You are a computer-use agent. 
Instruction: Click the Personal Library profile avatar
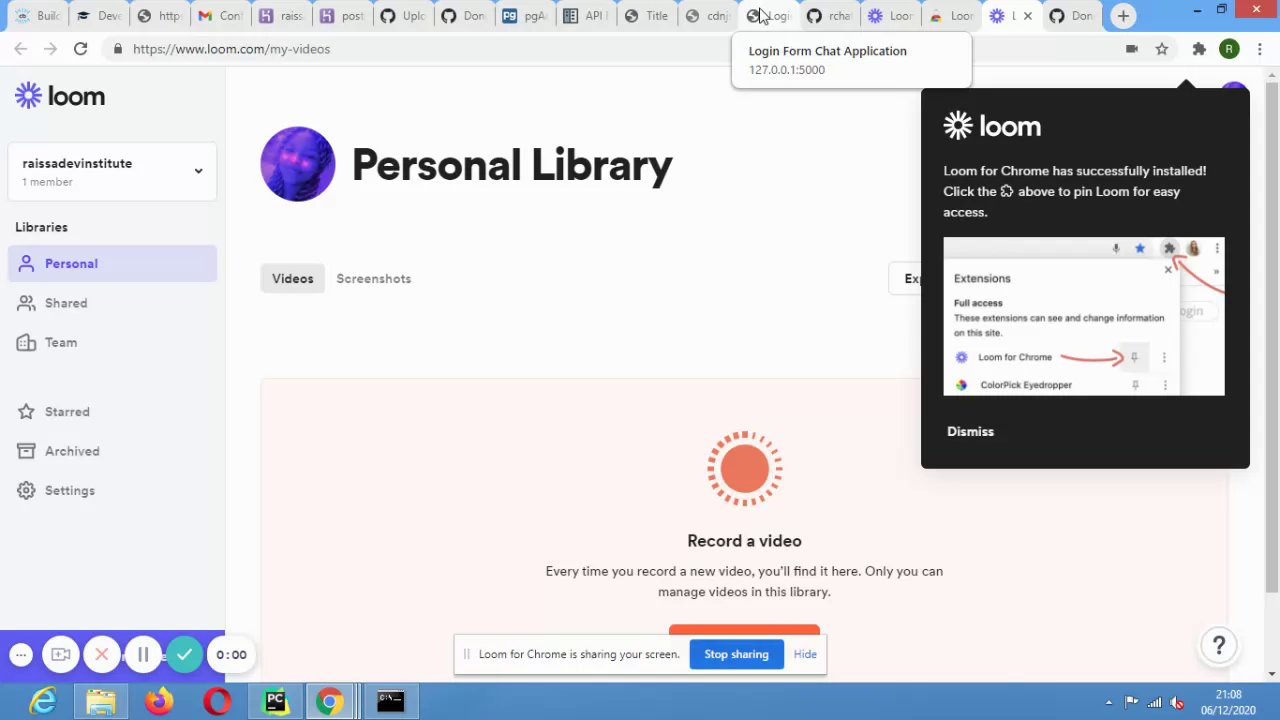tap(298, 164)
